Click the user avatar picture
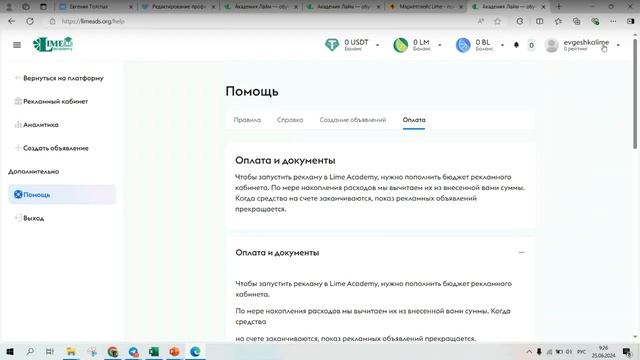Screen dimensions: 640x360 pyautogui.click(x=551, y=45)
